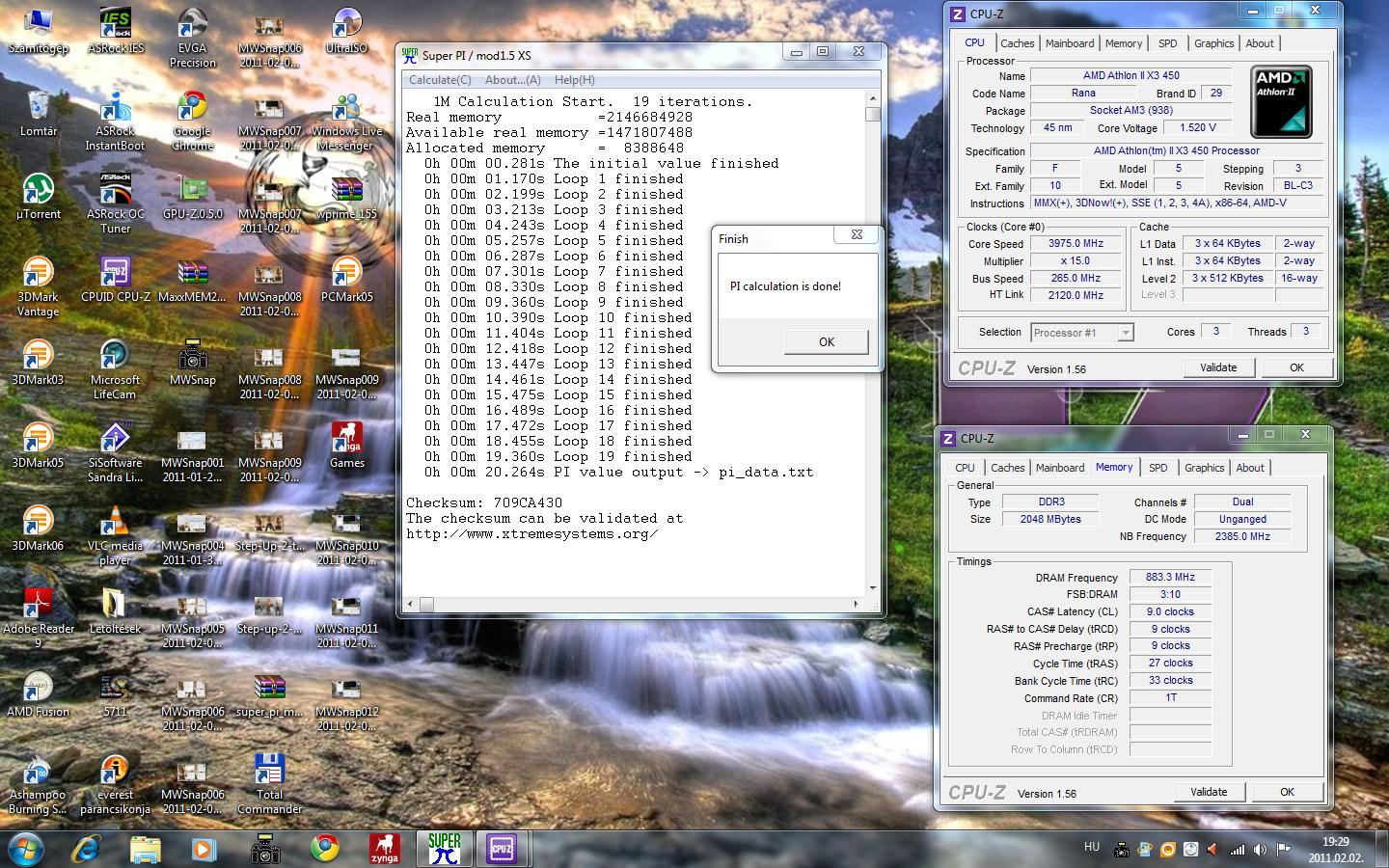Open 3DMark03 desktop shortcut

click(38, 363)
